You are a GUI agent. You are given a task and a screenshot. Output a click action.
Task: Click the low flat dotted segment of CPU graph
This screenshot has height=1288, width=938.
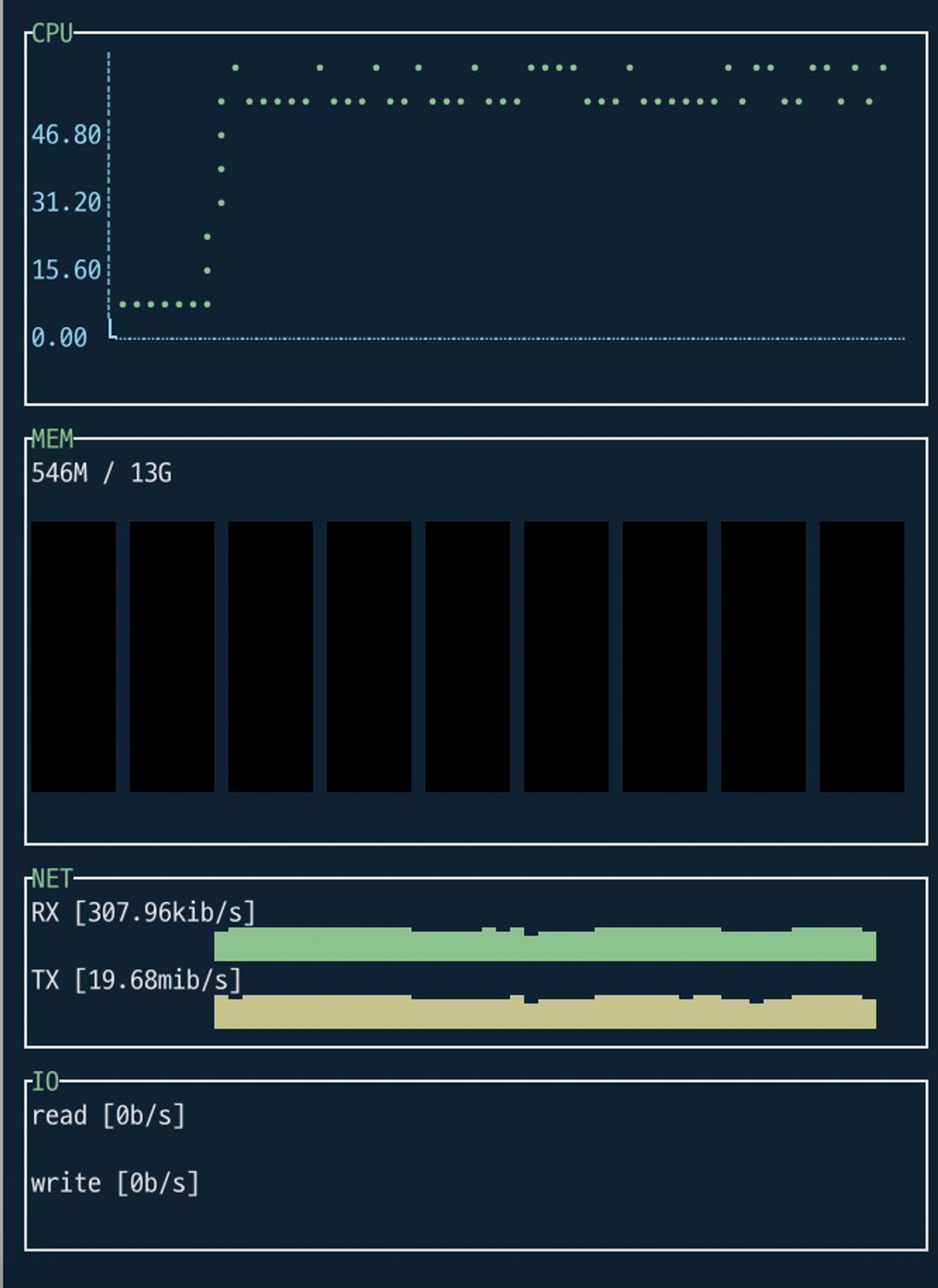coord(165,305)
